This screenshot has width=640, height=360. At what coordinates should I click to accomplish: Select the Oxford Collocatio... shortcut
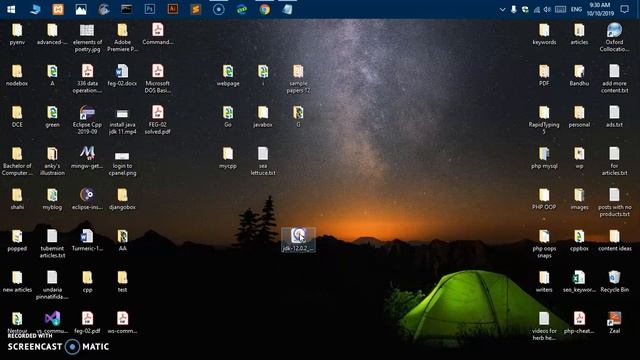click(614, 38)
